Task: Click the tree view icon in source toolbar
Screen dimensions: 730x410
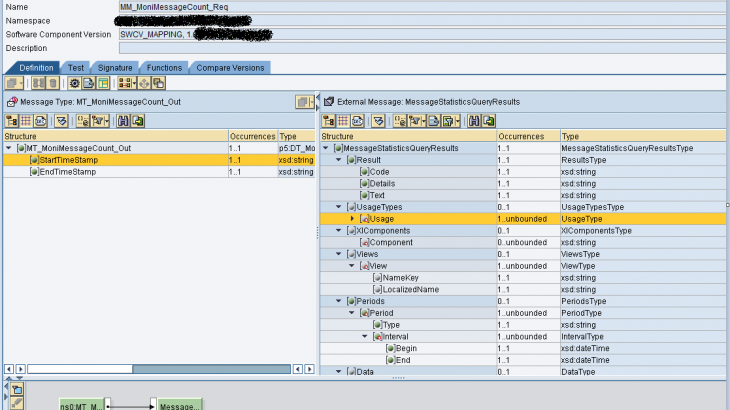Action: [12, 121]
